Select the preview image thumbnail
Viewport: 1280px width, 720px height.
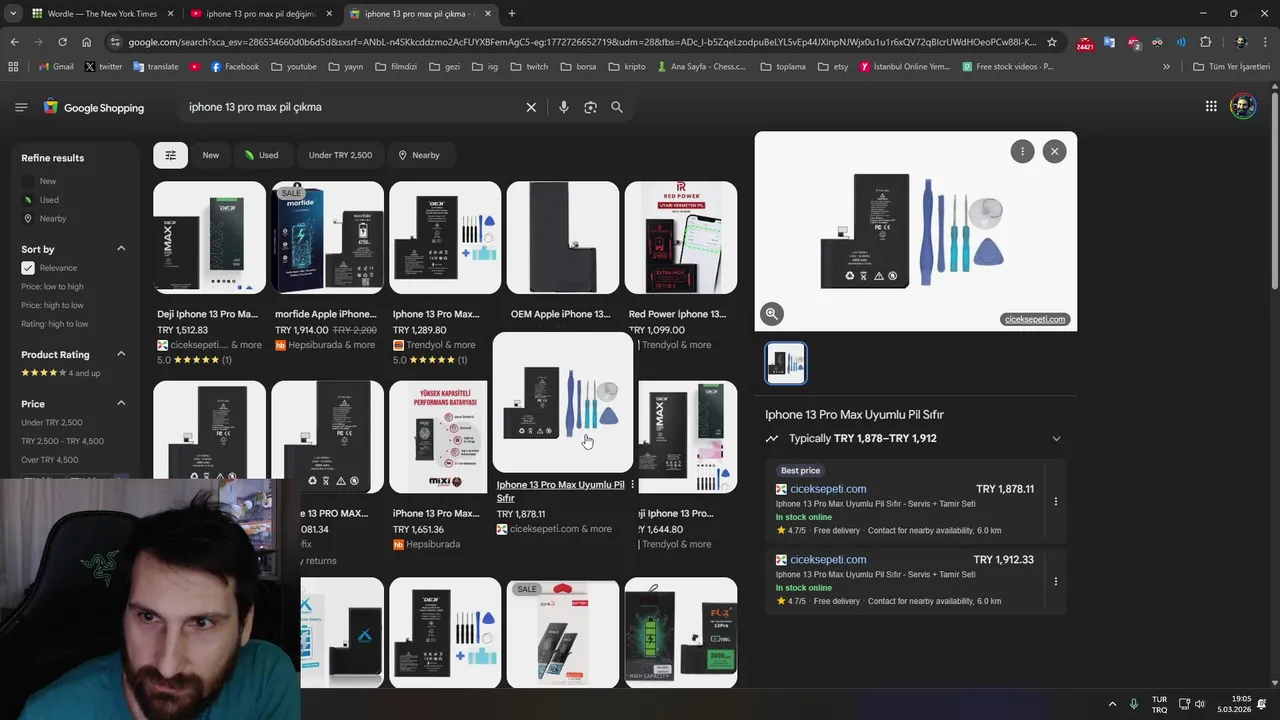(786, 363)
